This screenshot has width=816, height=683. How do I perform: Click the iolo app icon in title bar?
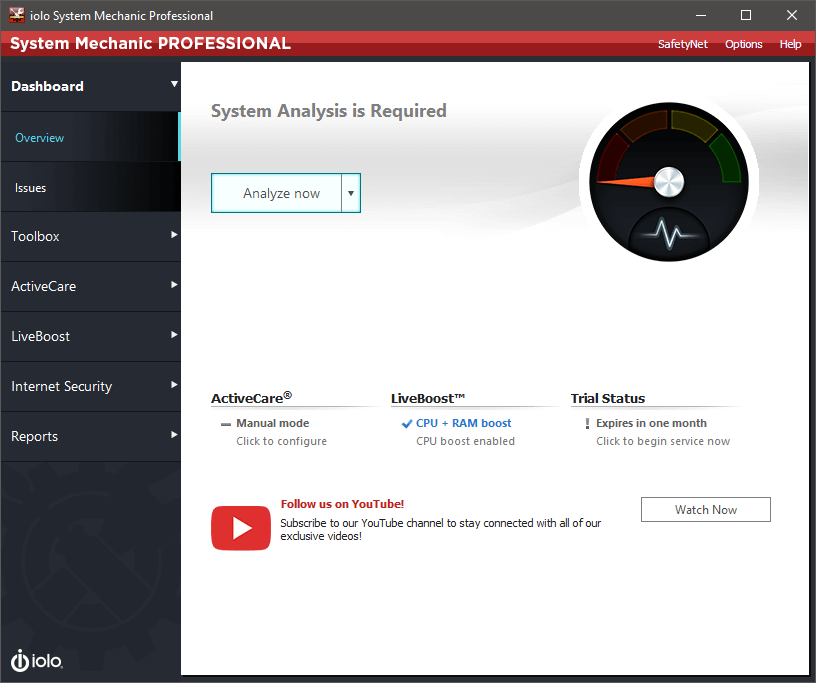[17, 15]
